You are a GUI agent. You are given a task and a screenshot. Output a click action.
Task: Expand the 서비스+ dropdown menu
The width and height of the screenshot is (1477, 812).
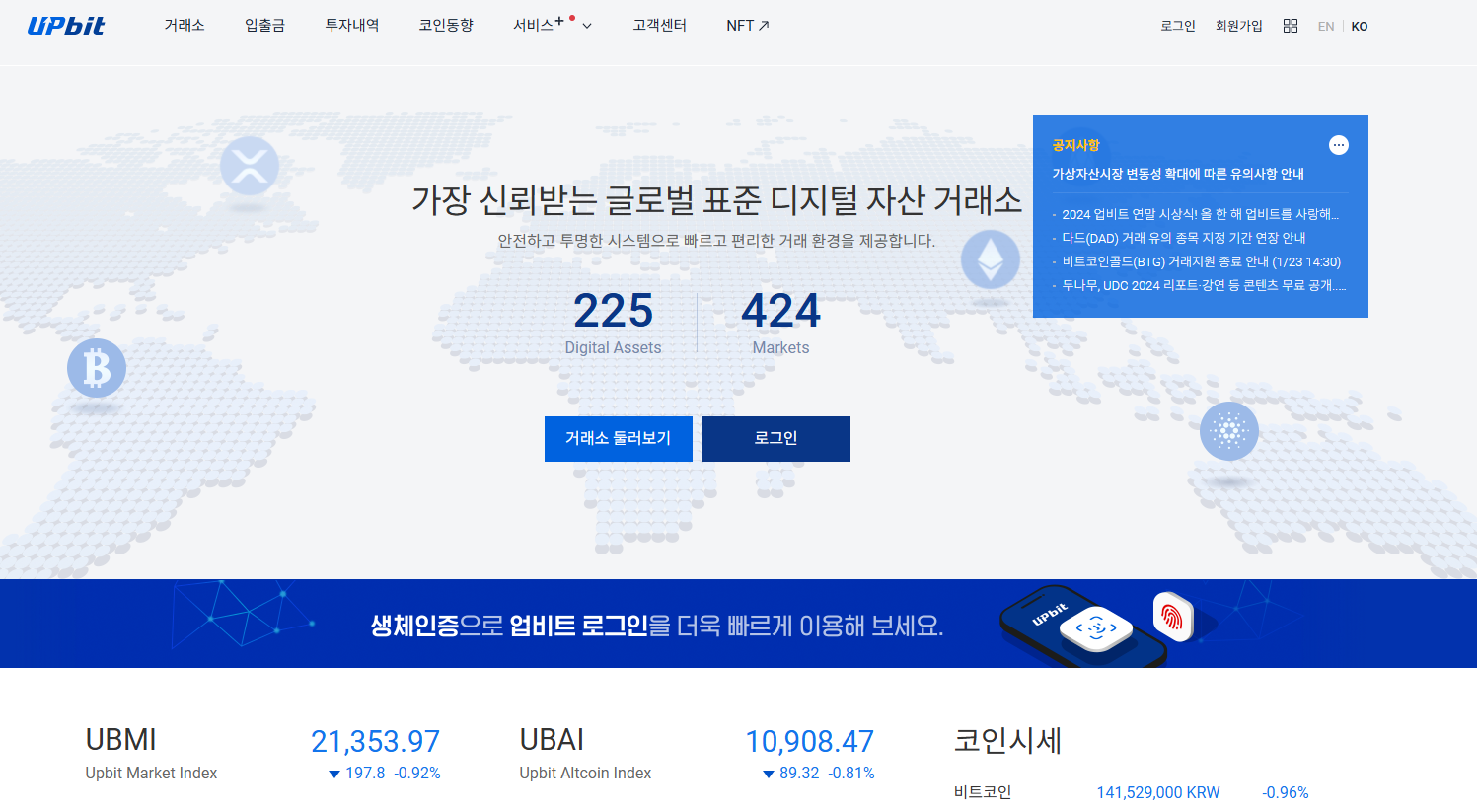[553, 25]
